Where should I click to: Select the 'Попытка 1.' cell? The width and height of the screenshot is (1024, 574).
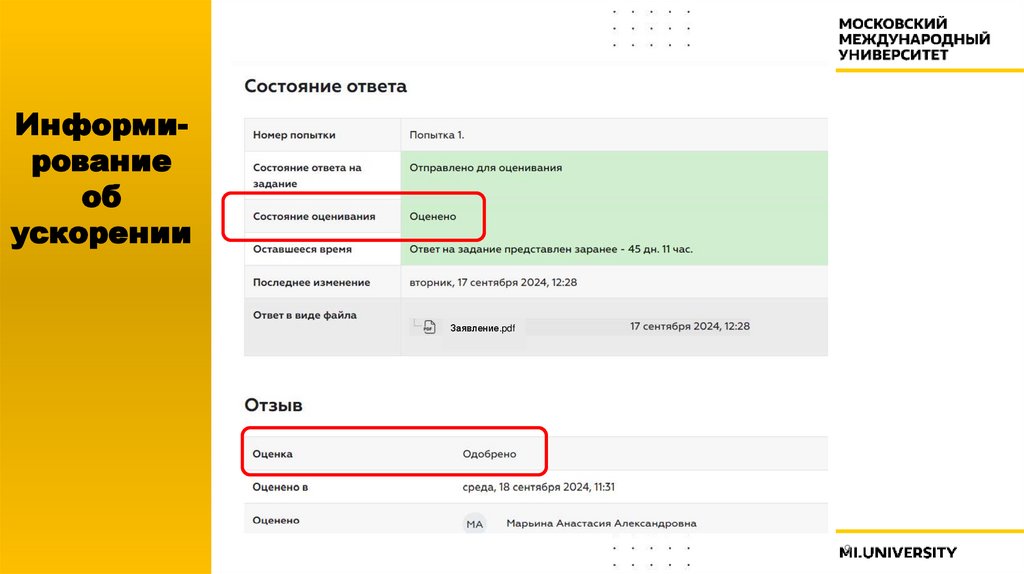click(437, 135)
